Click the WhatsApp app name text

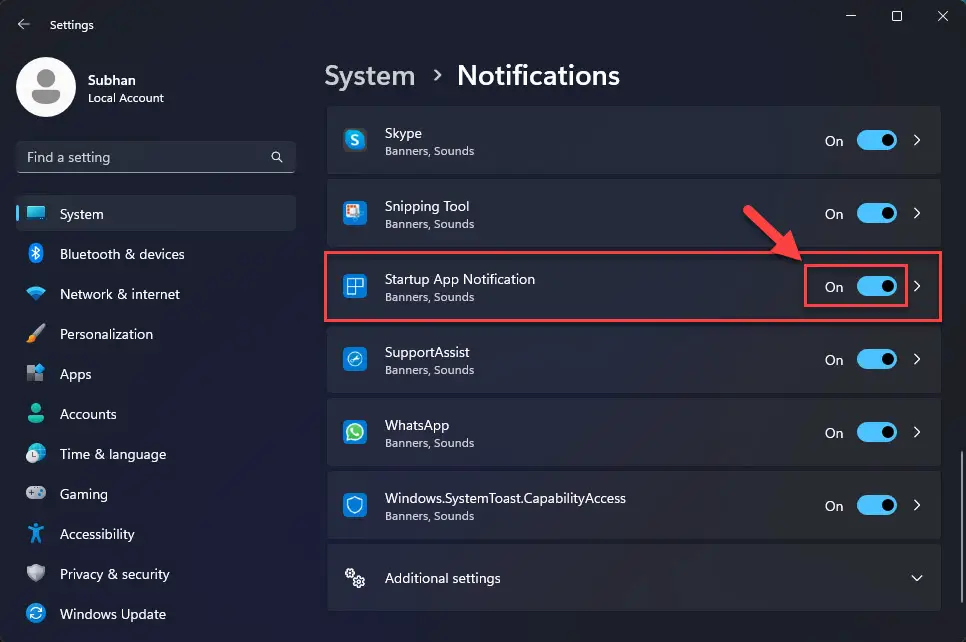click(416, 425)
